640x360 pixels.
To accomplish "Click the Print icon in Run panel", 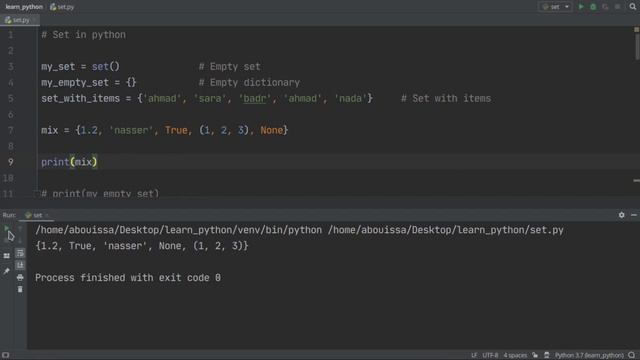I will pos(20,278).
